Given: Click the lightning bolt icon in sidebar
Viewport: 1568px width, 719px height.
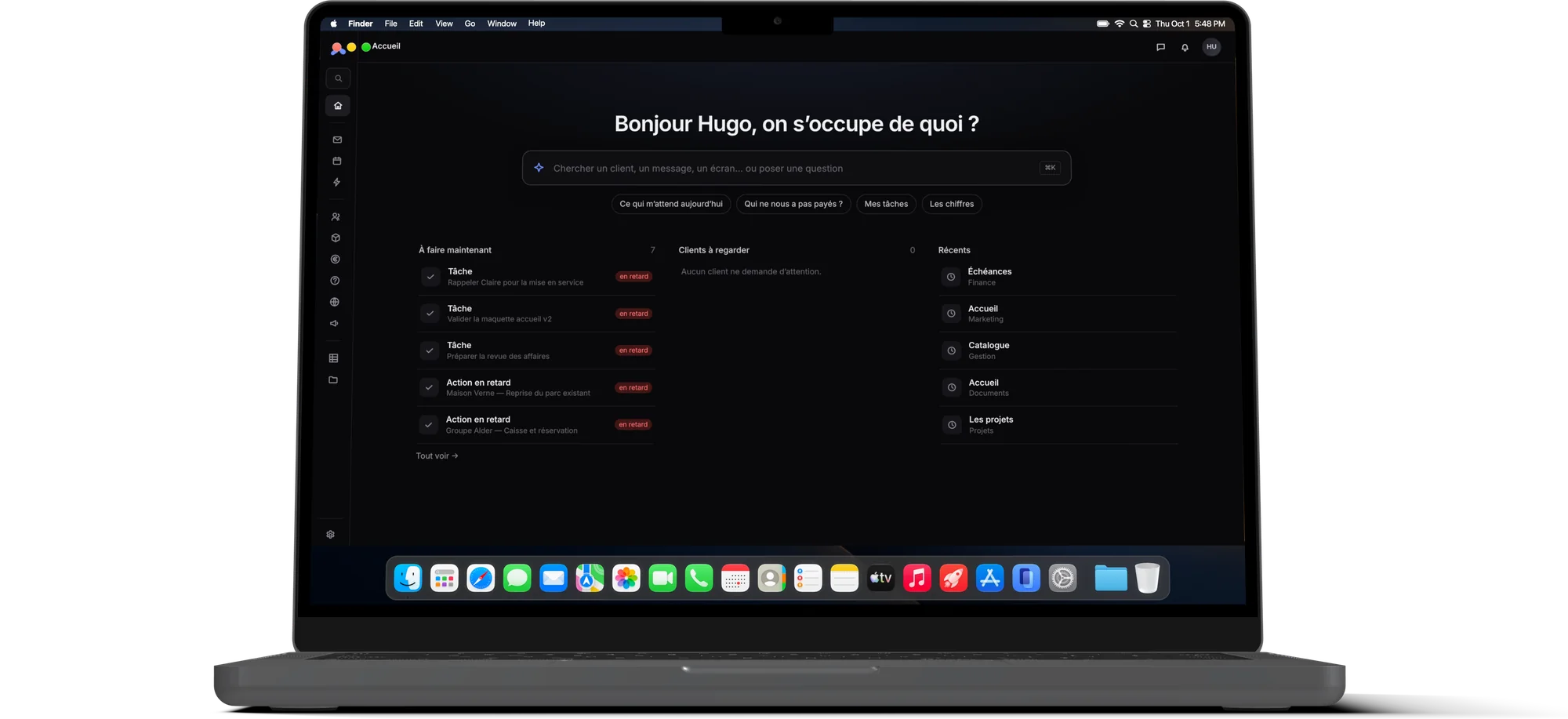Looking at the screenshot, I should pos(336,182).
